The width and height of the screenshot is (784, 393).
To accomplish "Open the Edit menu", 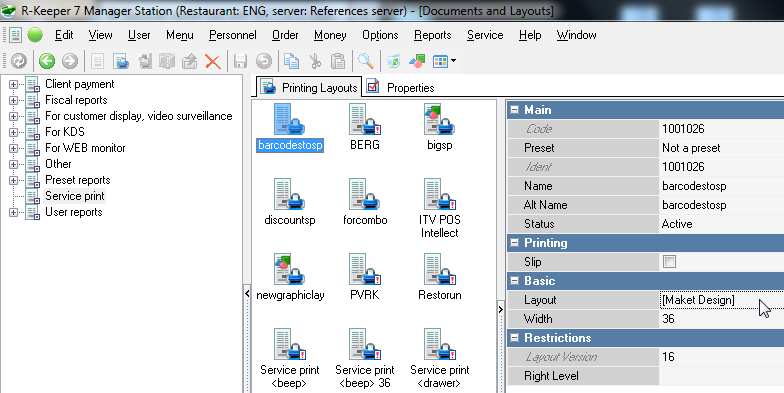I will click(x=64, y=35).
